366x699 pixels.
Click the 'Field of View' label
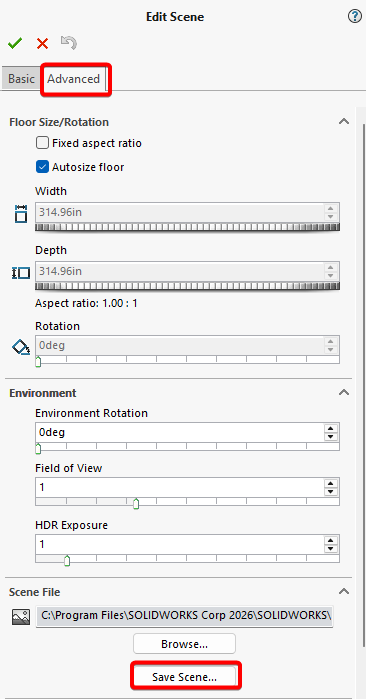coord(69,468)
